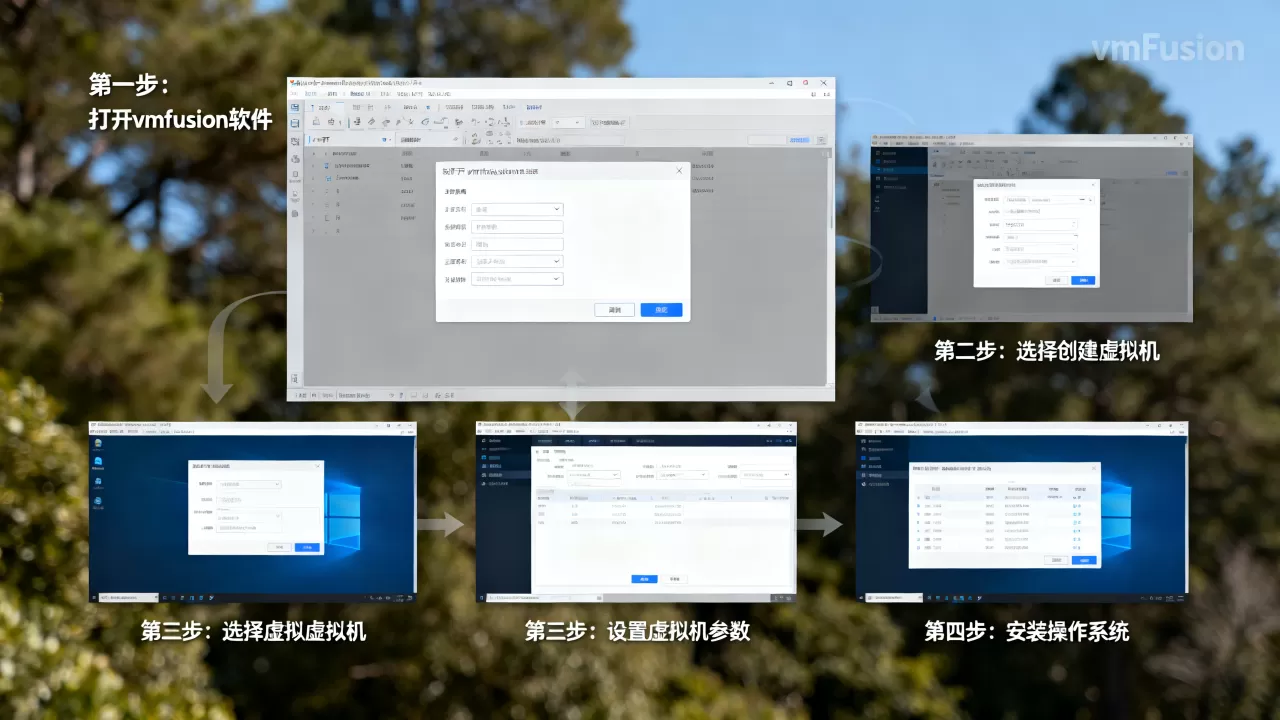Click the blue confirm button in step-one dialog
Screen dimensions: 1280x720
[x=661, y=310]
